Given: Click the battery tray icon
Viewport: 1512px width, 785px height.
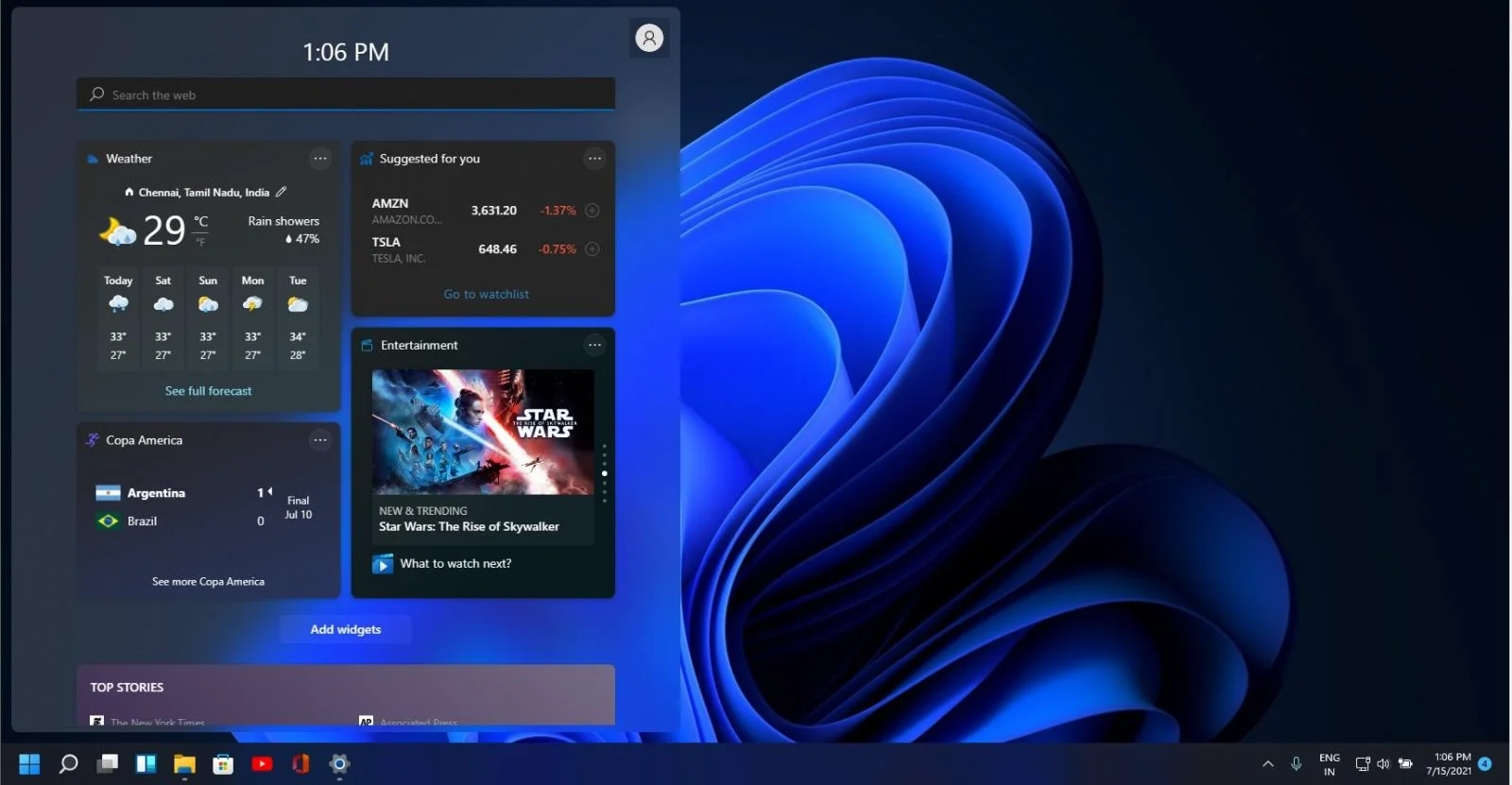Looking at the screenshot, I should tap(1405, 763).
